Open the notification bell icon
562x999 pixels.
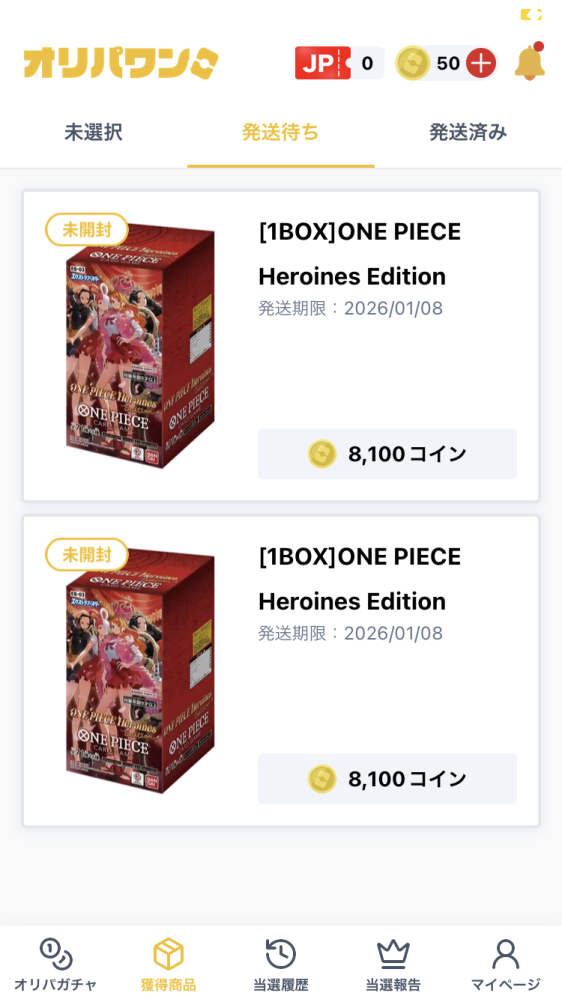(x=530, y=62)
